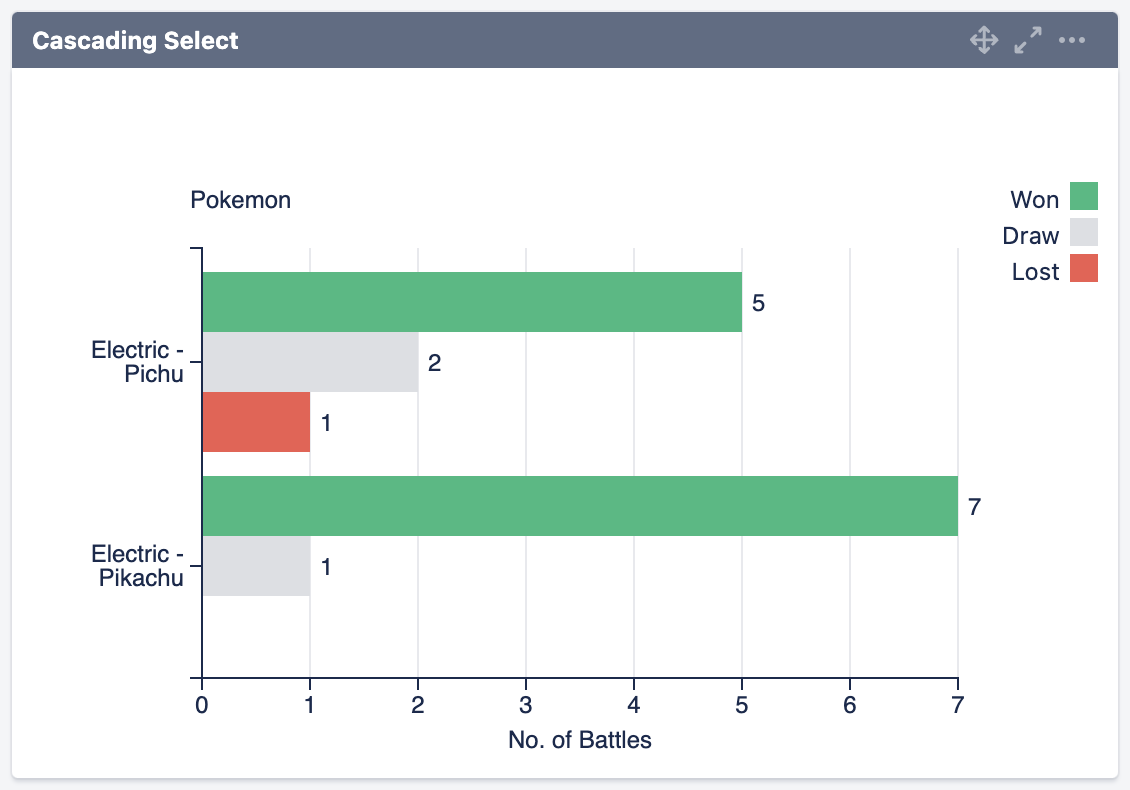Click the move widget icon
1130x790 pixels.
point(984,40)
